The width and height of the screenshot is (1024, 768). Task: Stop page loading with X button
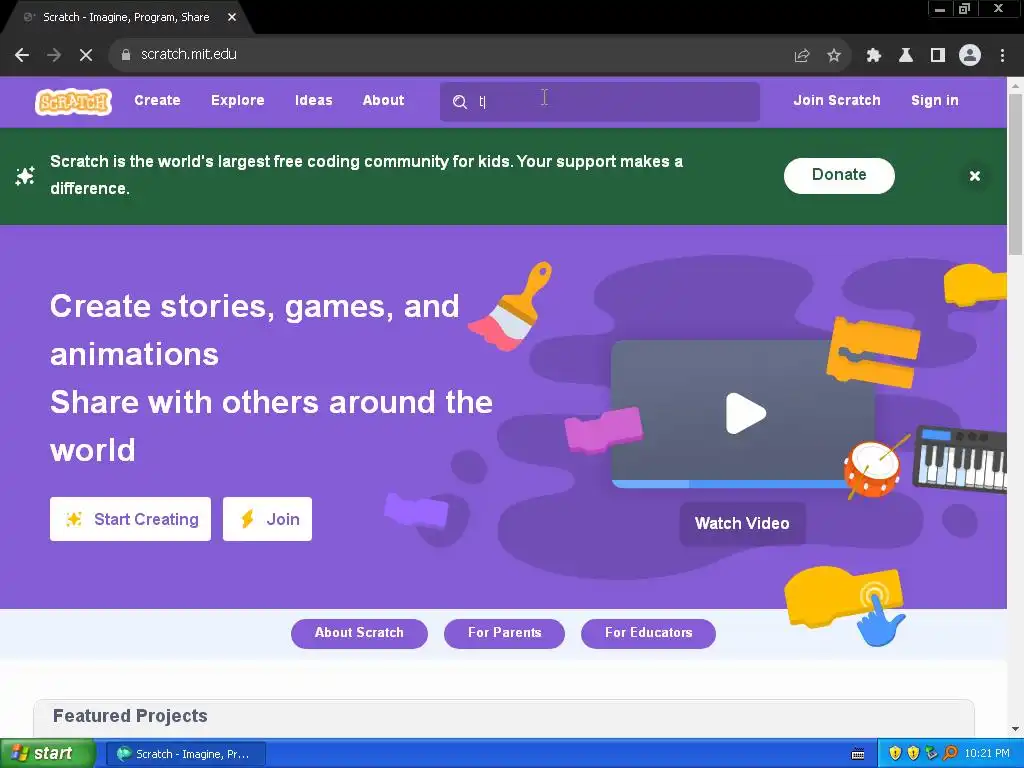pos(86,55)
